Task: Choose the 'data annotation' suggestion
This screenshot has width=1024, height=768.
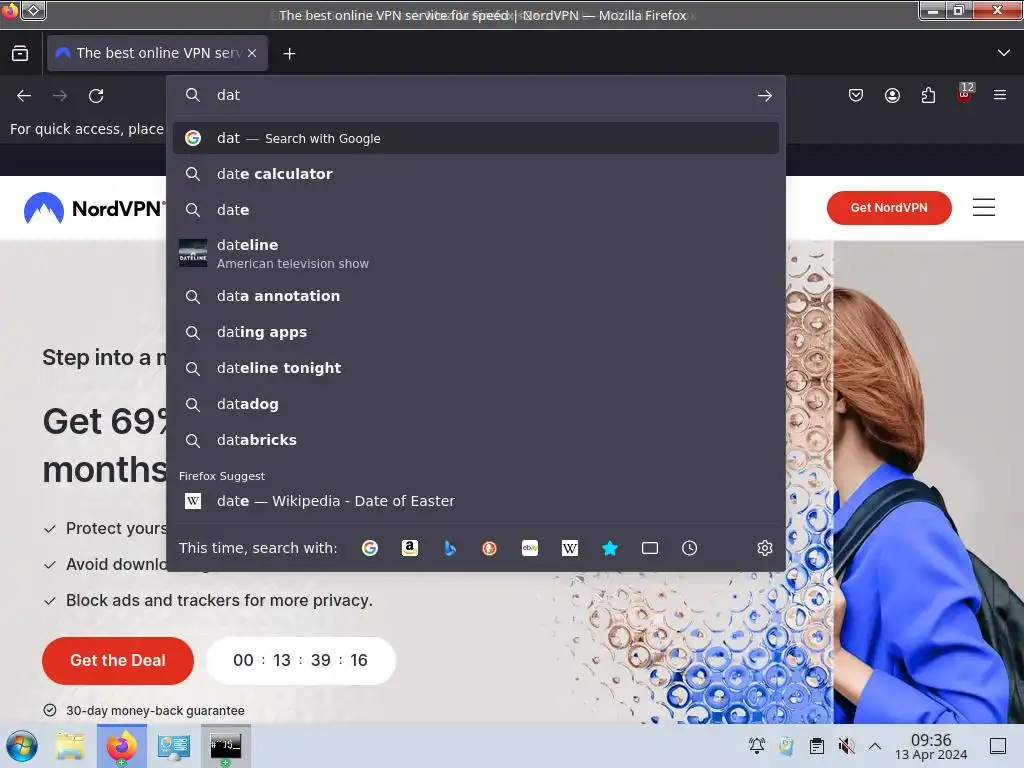Action: pyautogui.click(x=475, y=296)
